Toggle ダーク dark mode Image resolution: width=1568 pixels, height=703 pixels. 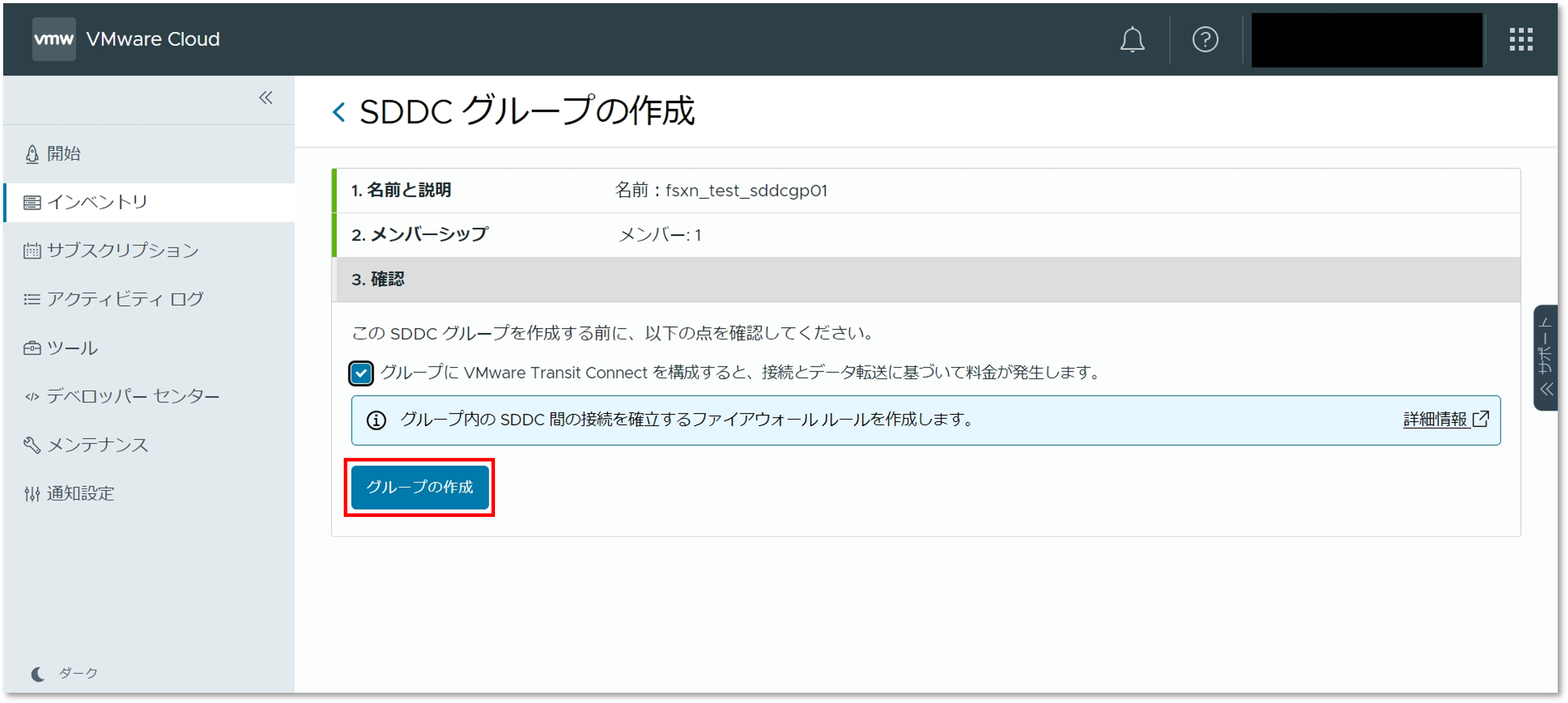pos(65,673)
